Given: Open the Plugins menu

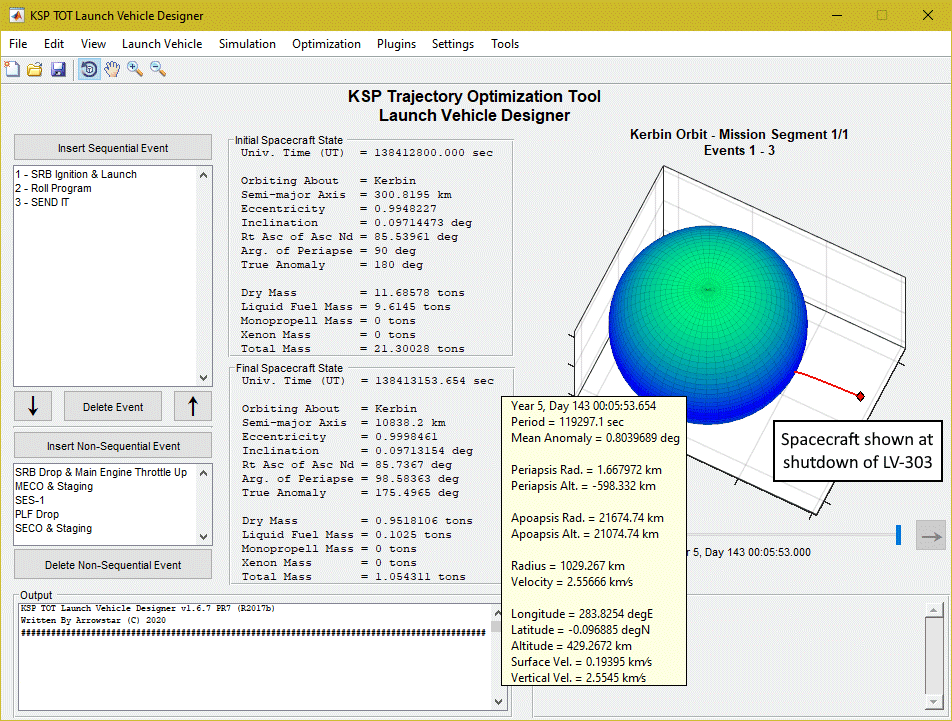Looking at the screenshot, I should [x=396, y=44].
